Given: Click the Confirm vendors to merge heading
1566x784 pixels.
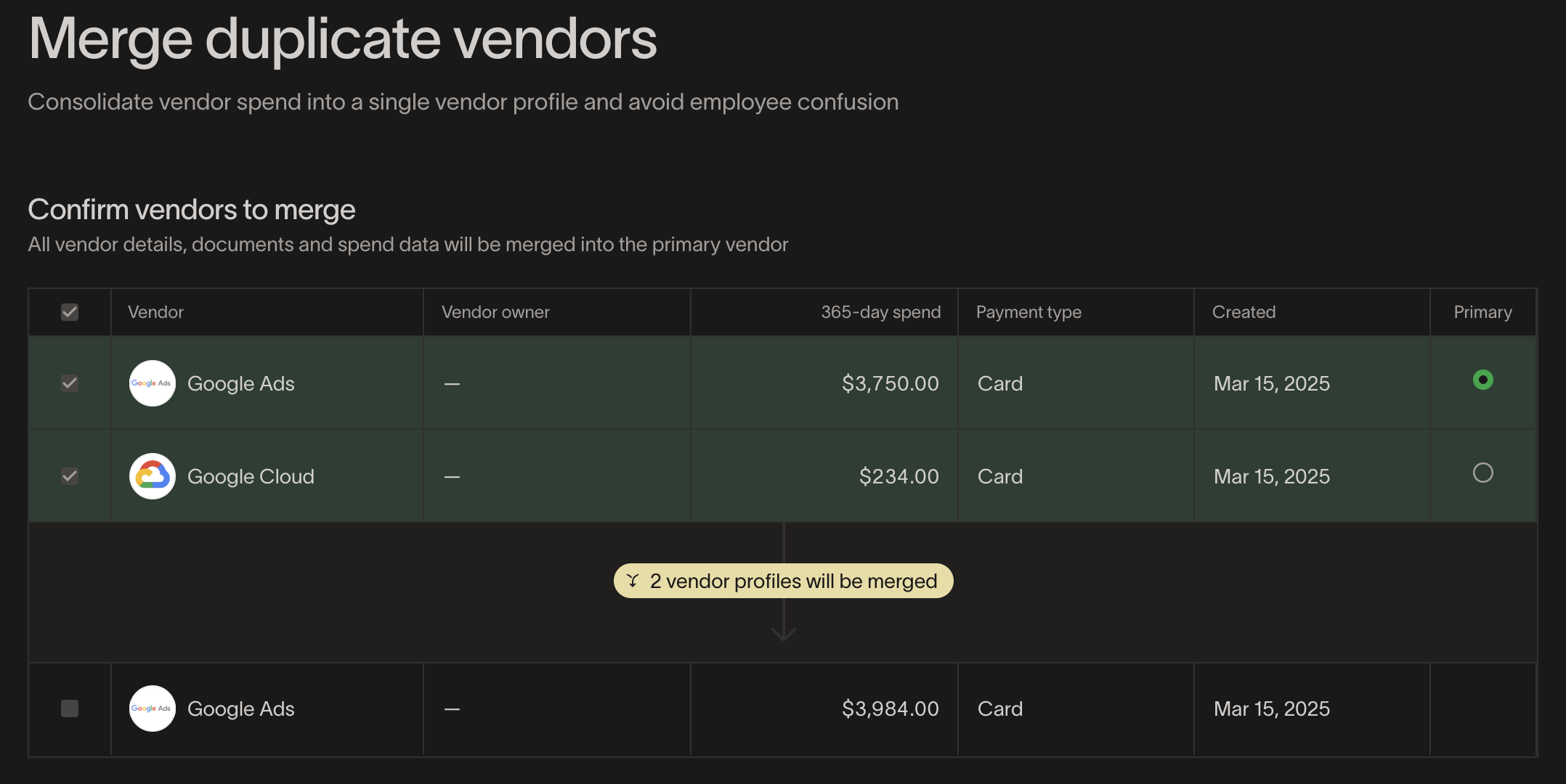Looking at the screenshot, I should [192, 210].
